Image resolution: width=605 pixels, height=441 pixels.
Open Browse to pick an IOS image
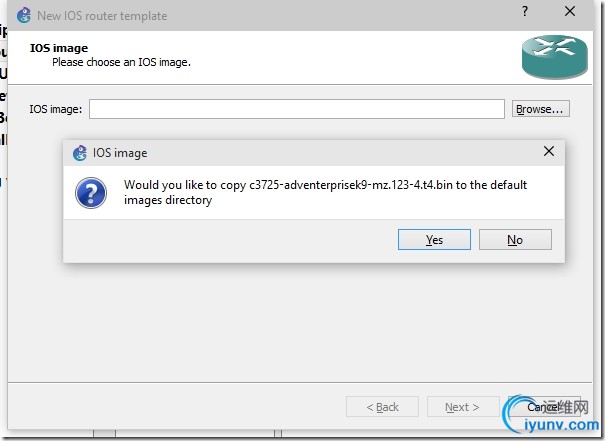[540, 109]
